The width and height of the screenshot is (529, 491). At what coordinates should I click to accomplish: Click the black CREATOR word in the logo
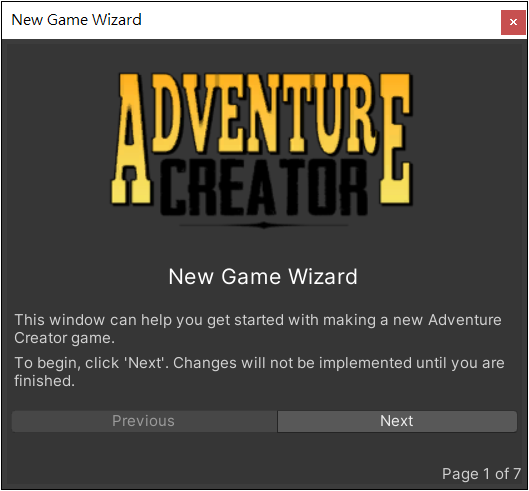click(264, 187)
